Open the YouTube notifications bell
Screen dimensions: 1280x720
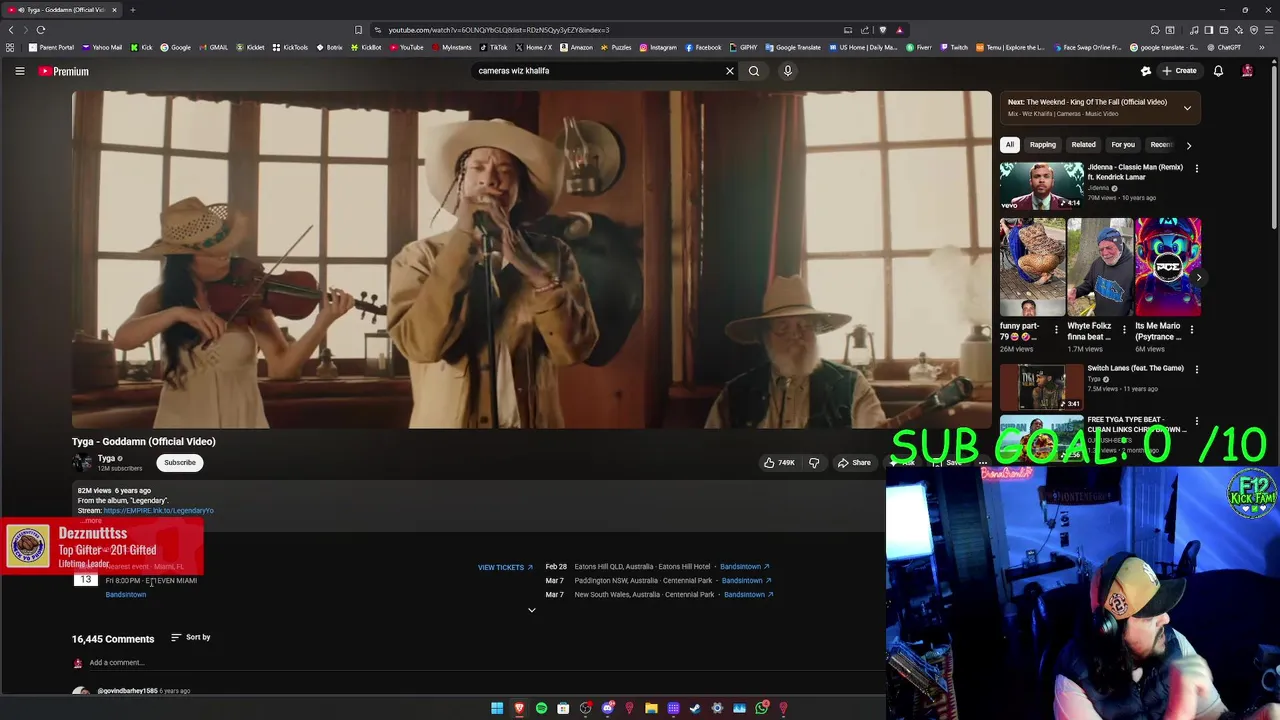pos(1218,71)
